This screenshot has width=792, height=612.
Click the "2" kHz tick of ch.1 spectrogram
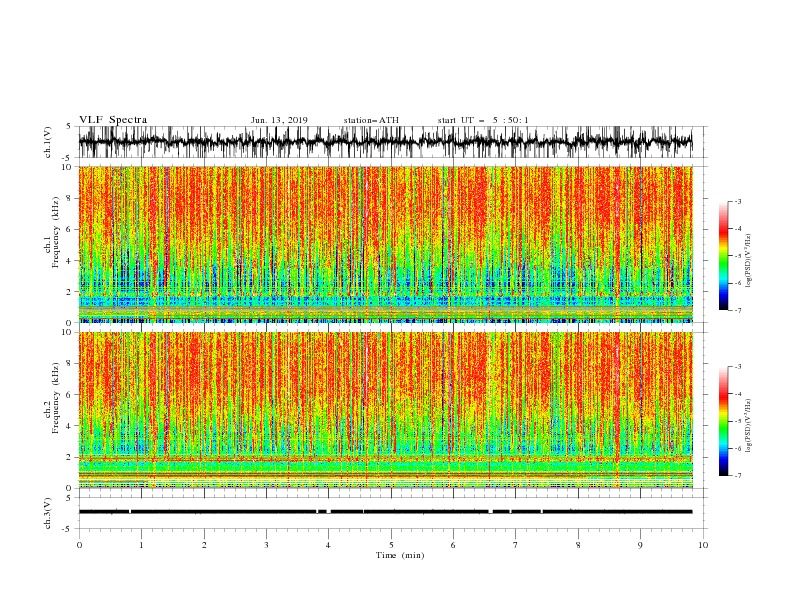70,292
